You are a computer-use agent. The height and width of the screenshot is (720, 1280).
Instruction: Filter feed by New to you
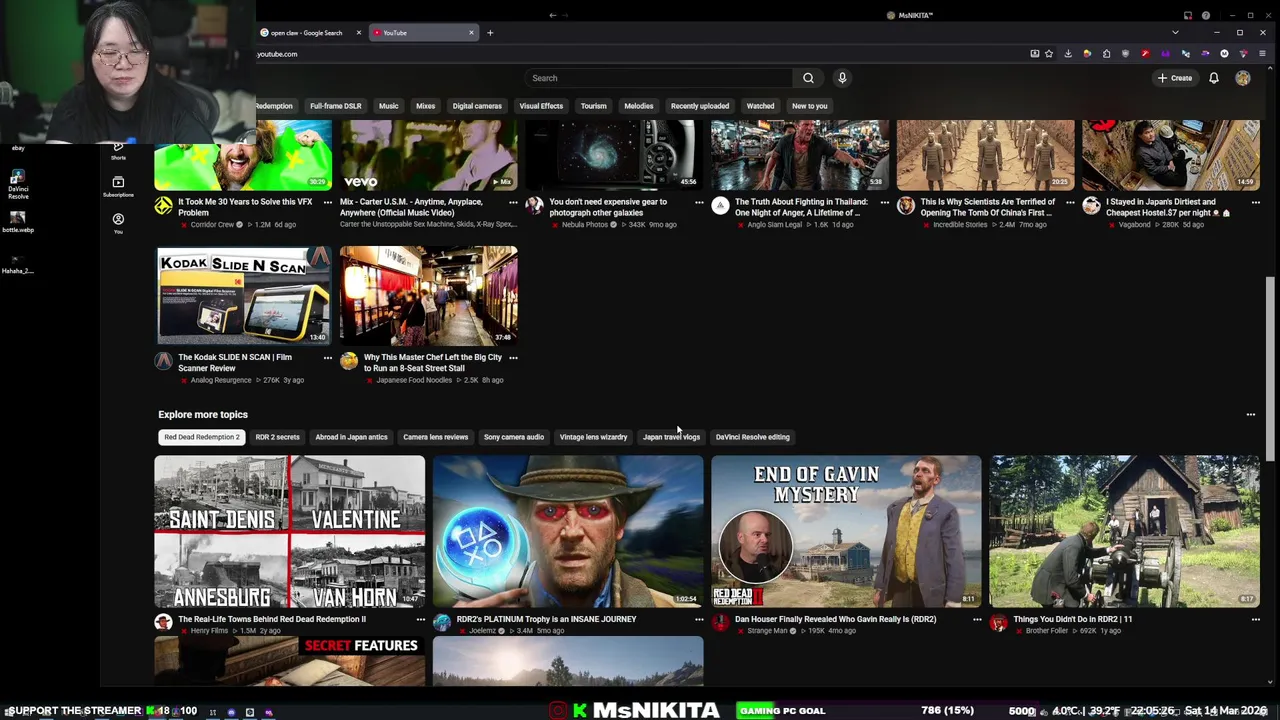click(810, 106)
